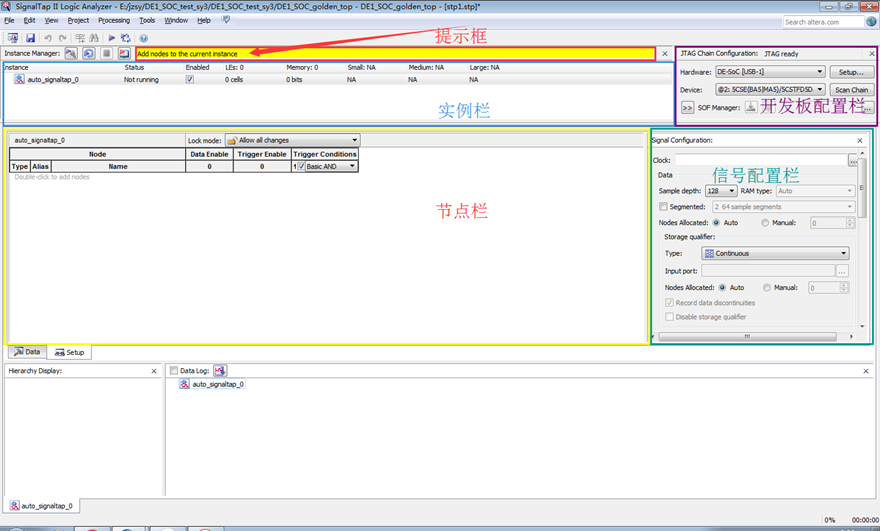
Task: Open the Sample depth 128 dropdown
Action: pyautogui.click(x=721, y=191)
